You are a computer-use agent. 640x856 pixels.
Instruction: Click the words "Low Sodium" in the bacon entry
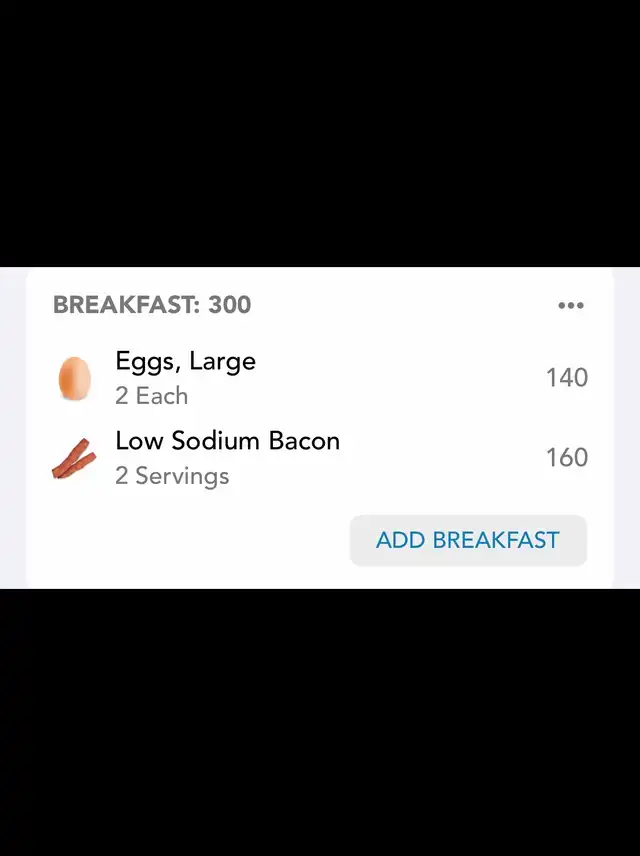click(x=188, y=441)
